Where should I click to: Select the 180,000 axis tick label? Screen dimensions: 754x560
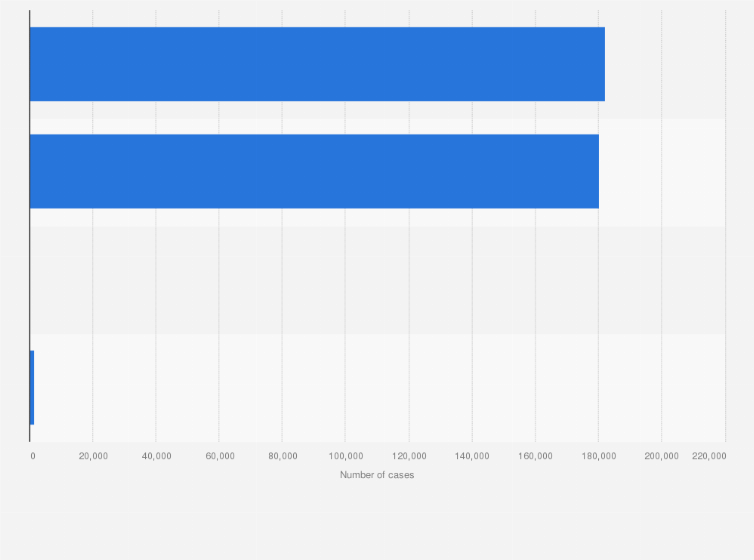(x=599, y=456)
